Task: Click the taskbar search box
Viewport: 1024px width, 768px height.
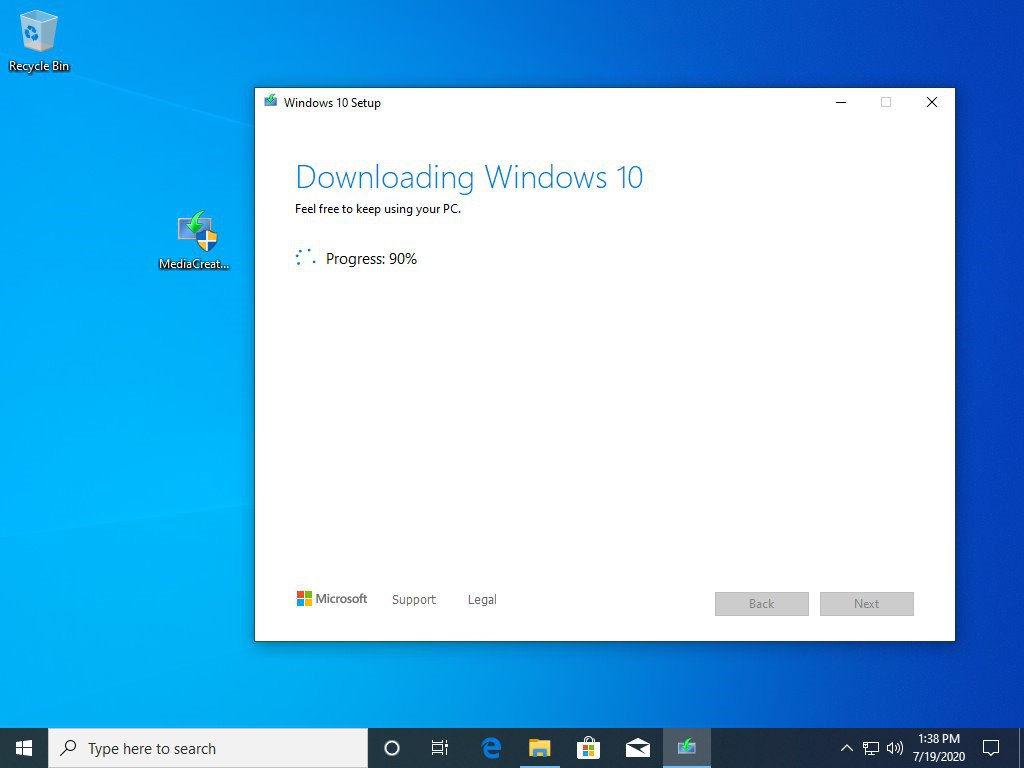Action: (x=208, y=748)
